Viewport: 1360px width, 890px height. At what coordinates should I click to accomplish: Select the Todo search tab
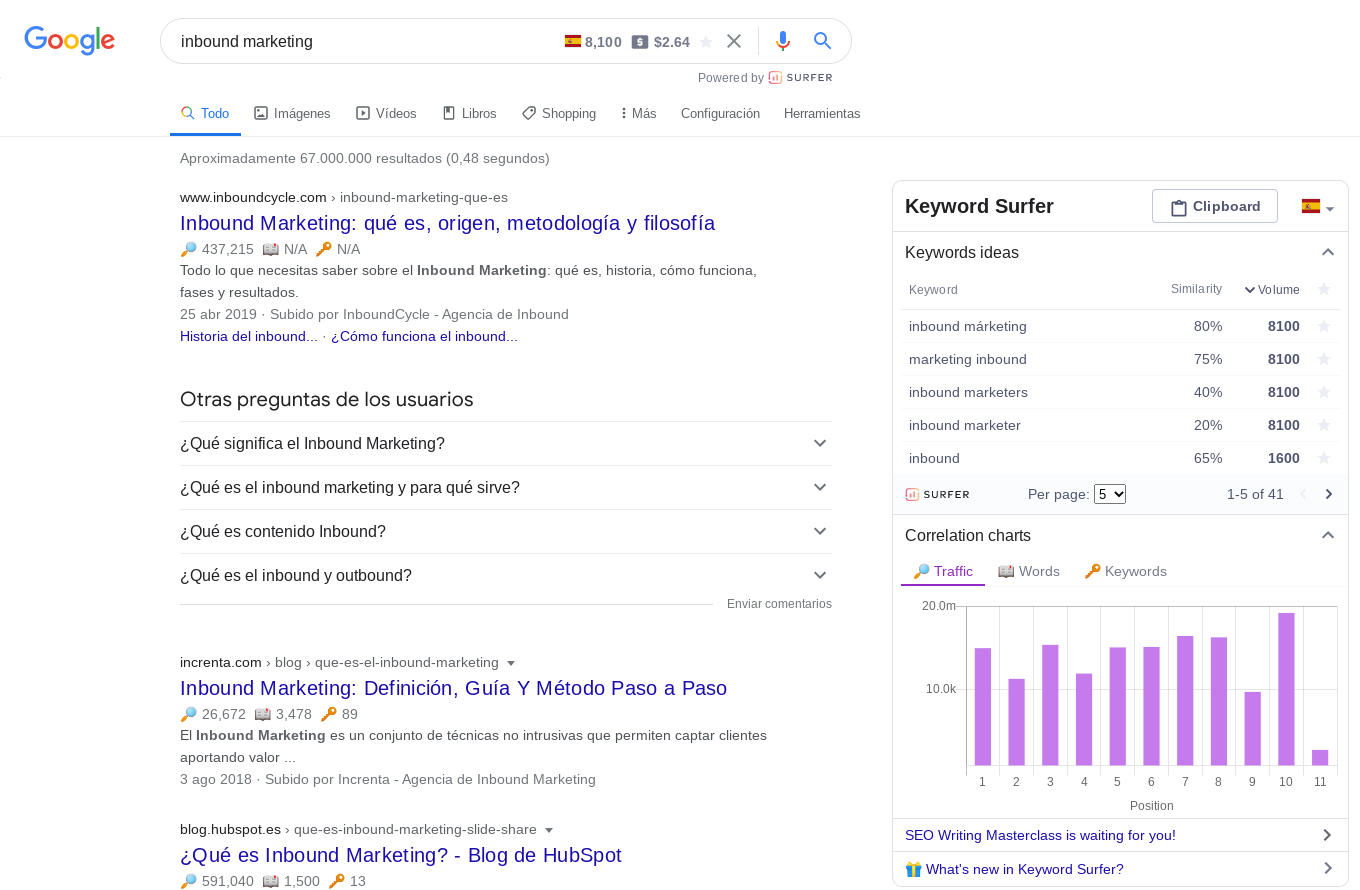click(205, 114)
